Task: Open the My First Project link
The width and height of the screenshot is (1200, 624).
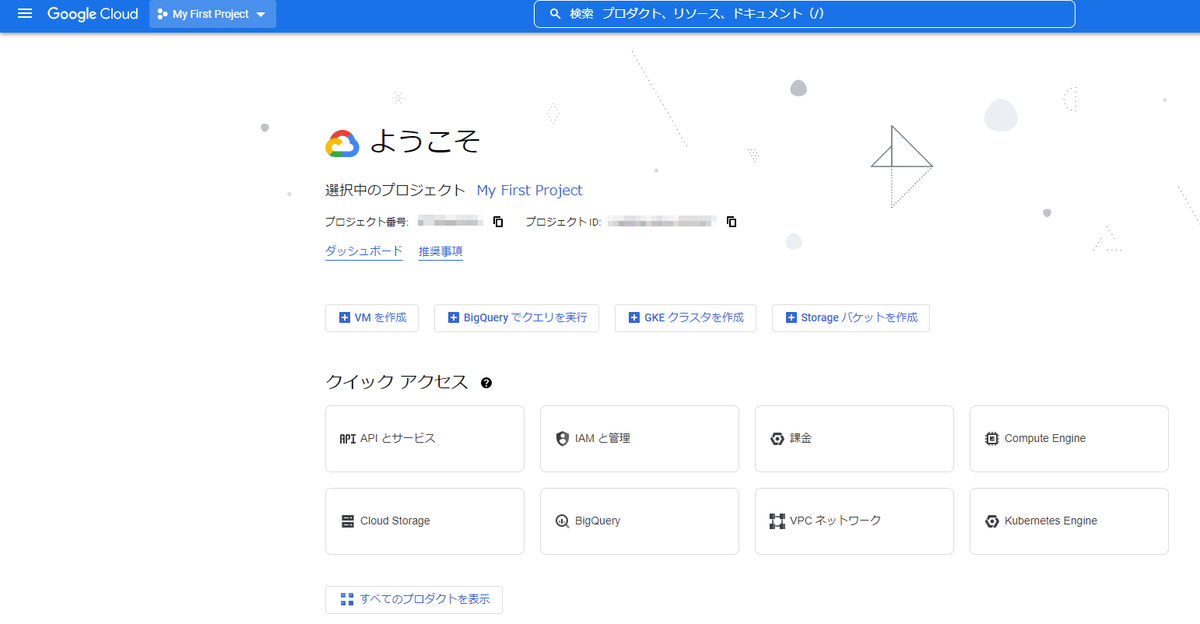Action: click(x=529, y=190)
